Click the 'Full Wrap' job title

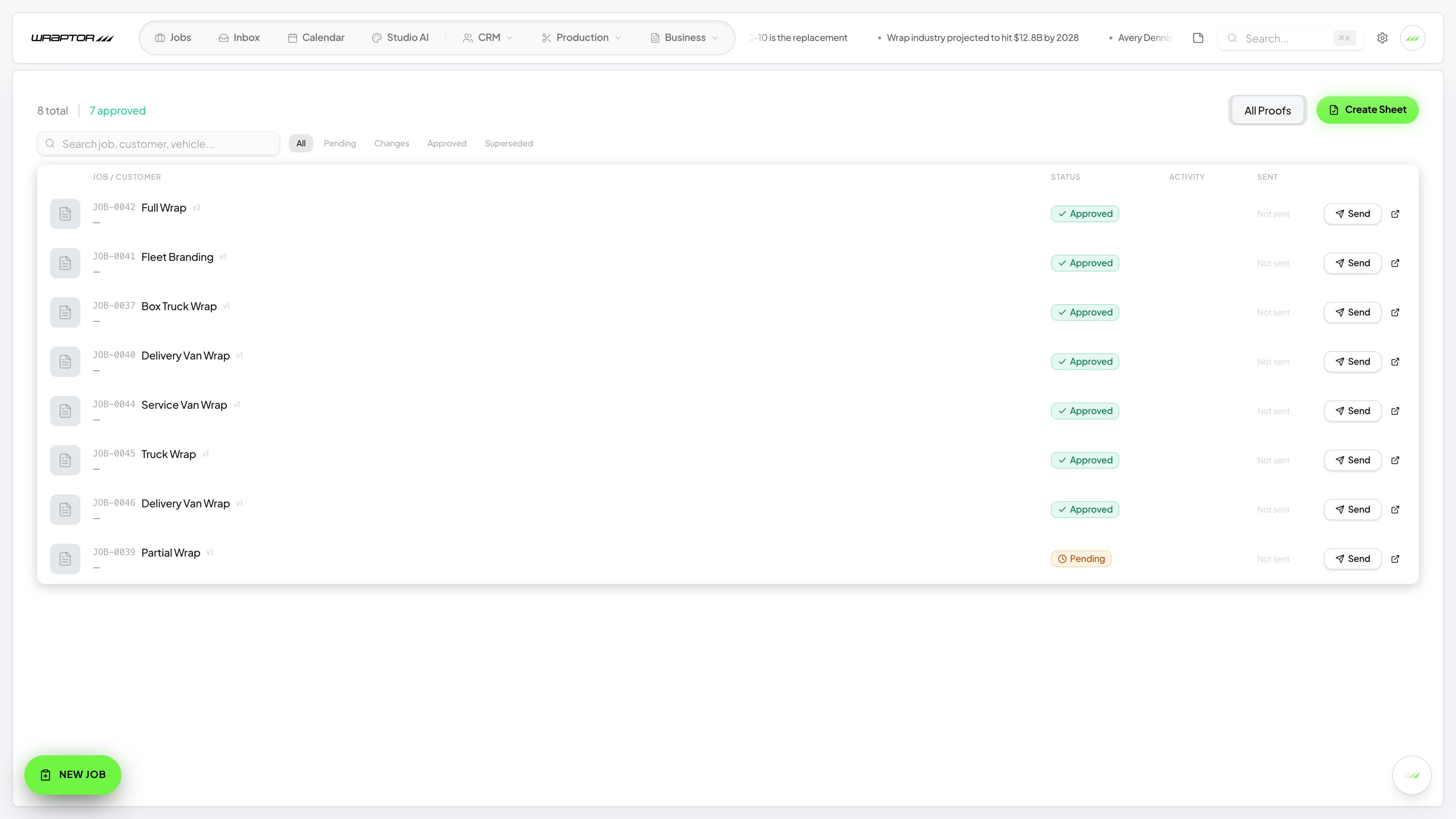click(x=163, y=208)
